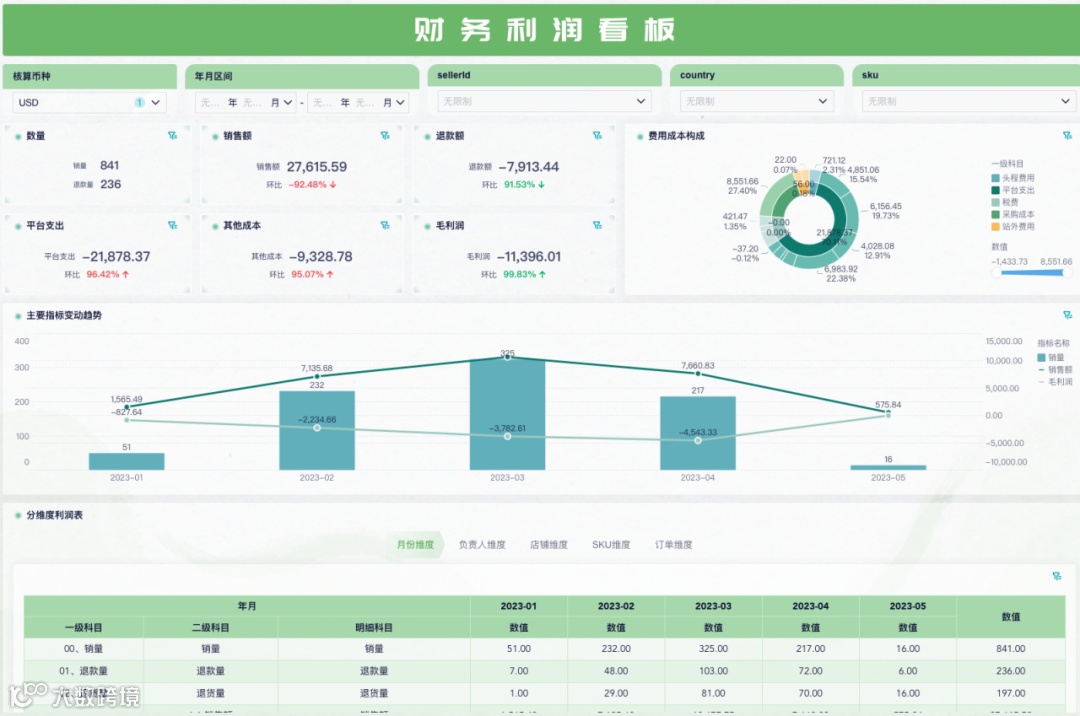Click 年月 header in profit table

click(x=247, y=606)
